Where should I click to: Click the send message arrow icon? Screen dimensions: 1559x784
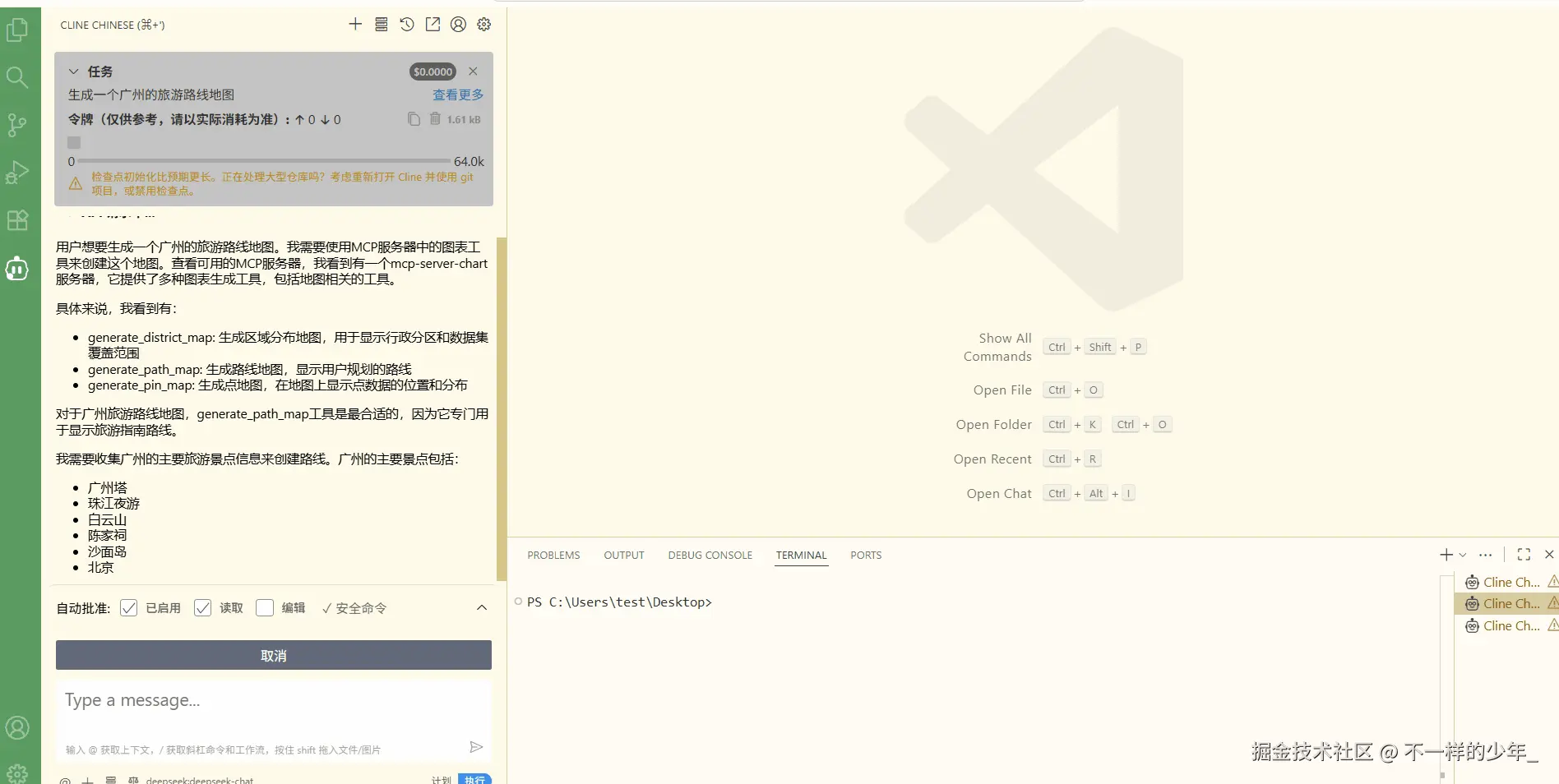tap(475, 747)
